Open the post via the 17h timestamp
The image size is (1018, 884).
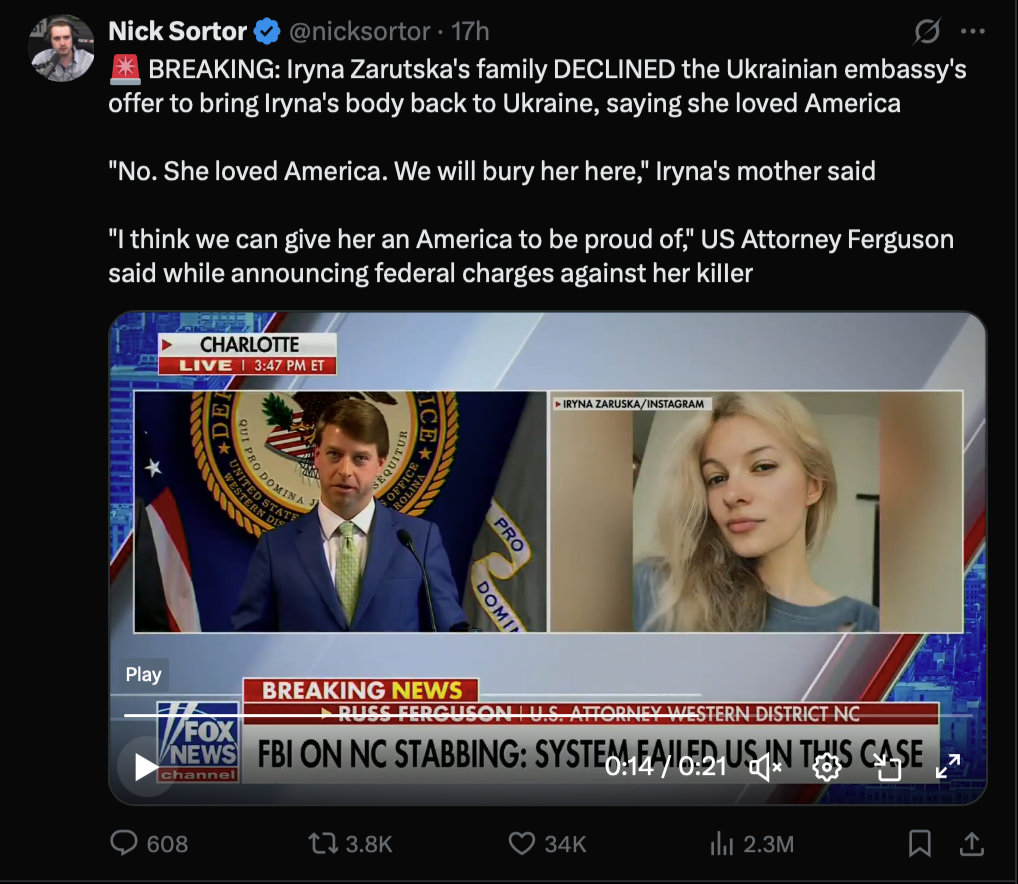[470, 32]
